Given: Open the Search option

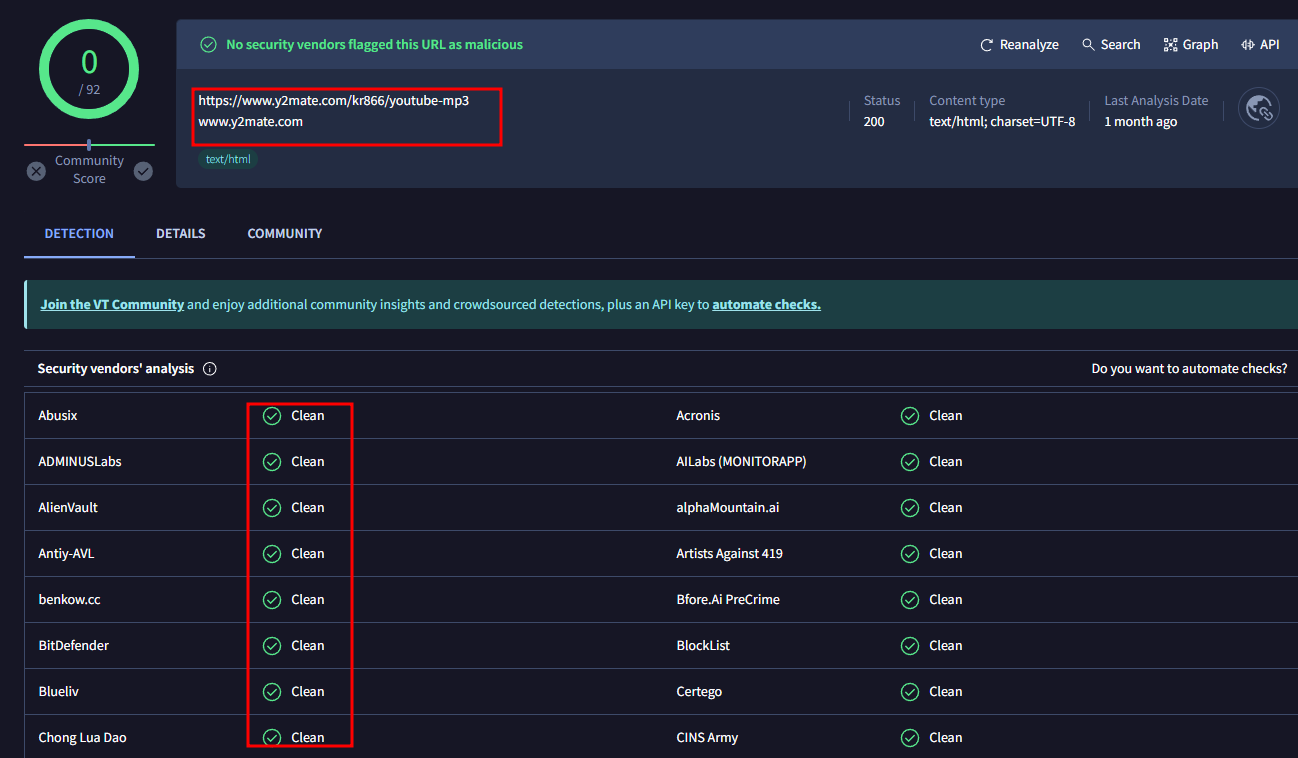Looking at the screenshot, I should pos(1111,45).
